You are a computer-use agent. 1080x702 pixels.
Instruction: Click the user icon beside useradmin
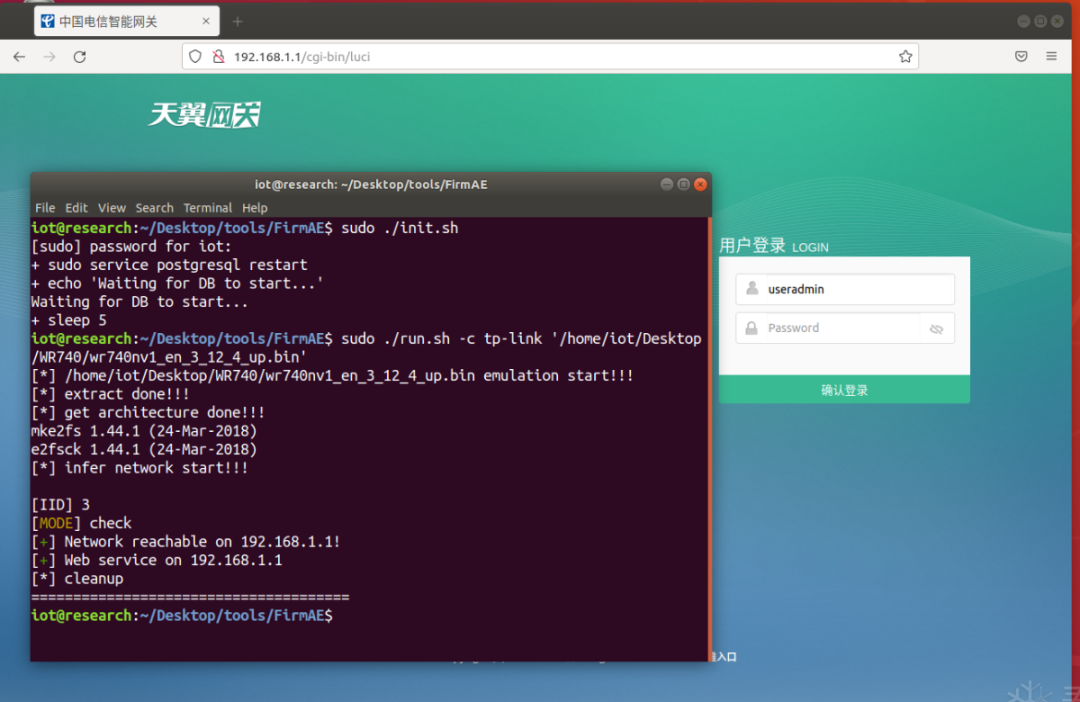click(752, 289)
